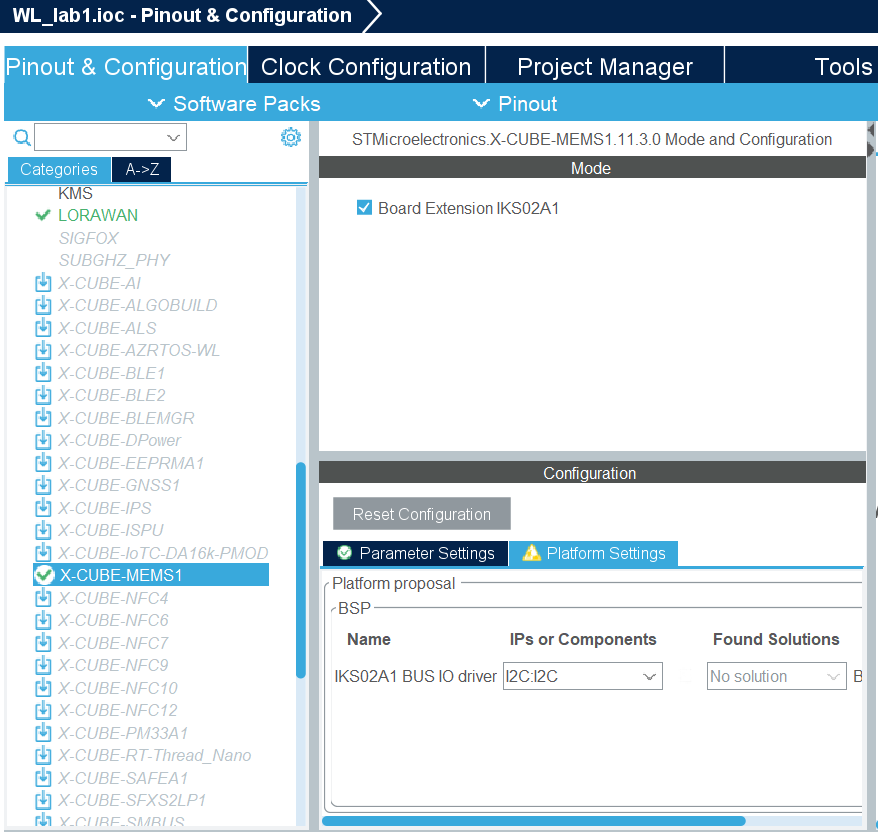Click download icon beside X-CUBE-NFC4
878x835 pixels.
(43, 598)
